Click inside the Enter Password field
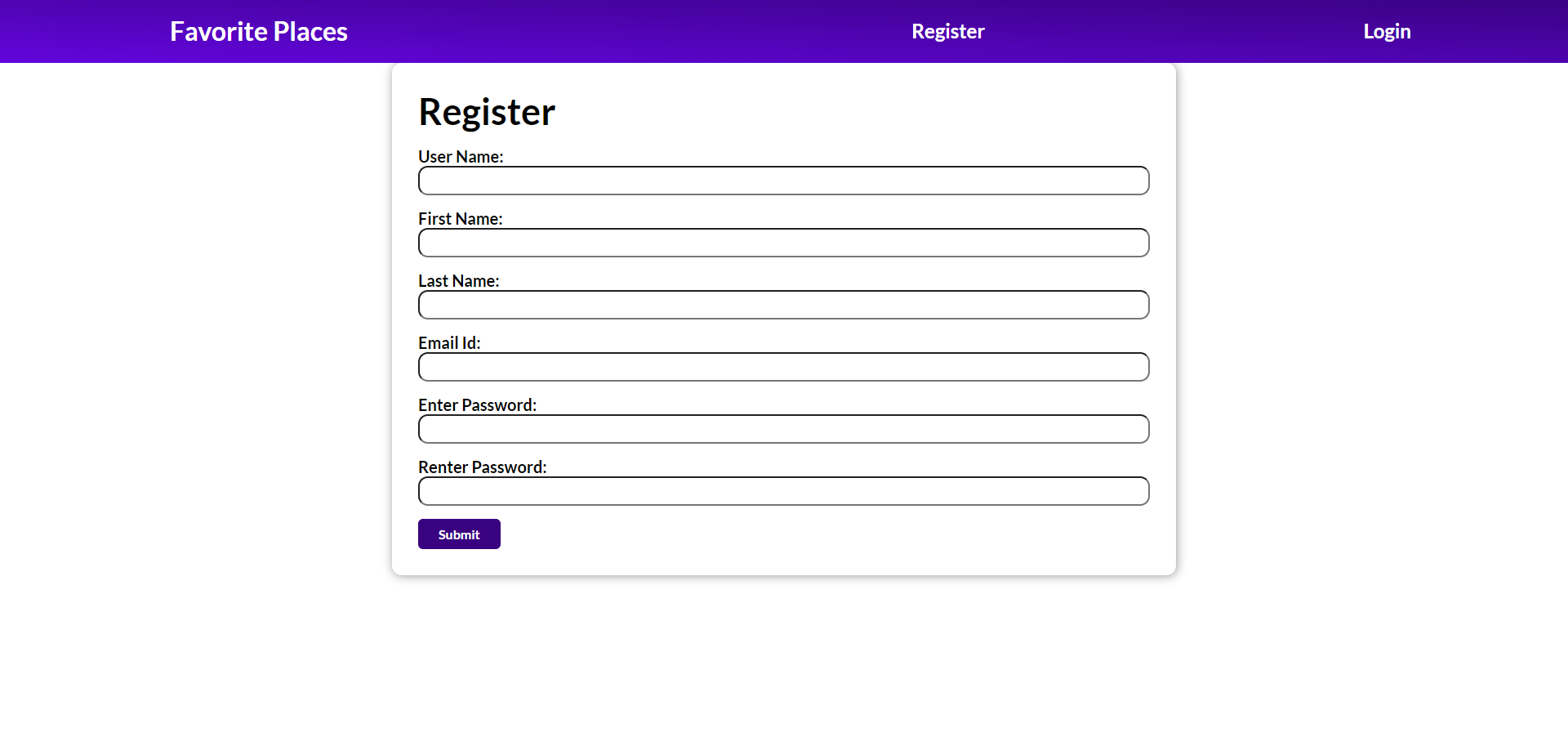This screenshot has width=1568, height=755. (x=783, y=429)
